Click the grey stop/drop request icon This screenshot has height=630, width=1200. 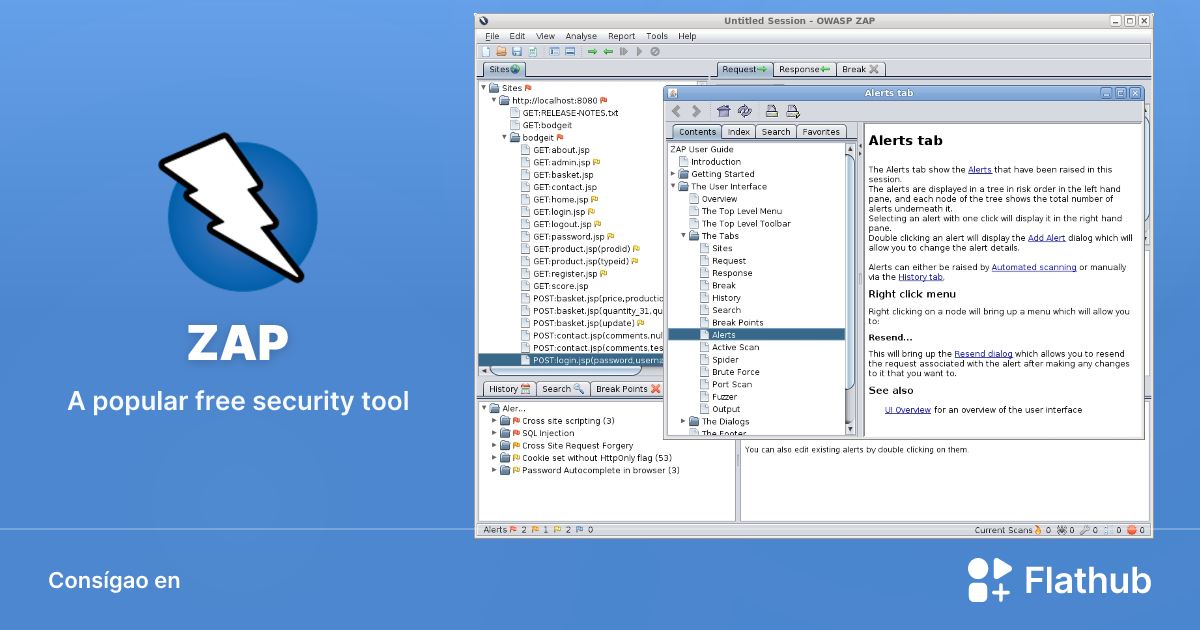click(x=655, y=51)
